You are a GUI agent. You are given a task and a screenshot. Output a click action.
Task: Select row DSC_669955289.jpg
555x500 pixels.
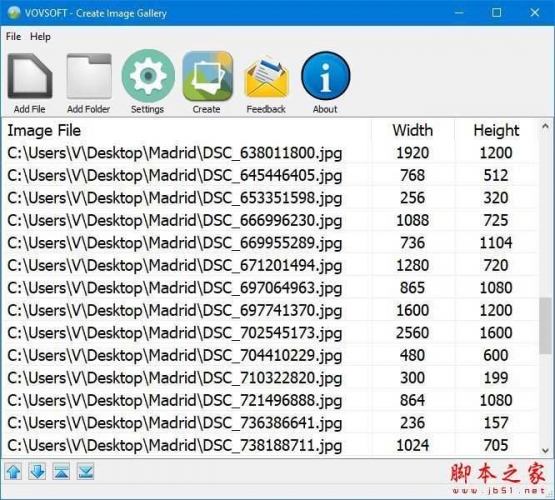(x=271, y=243)
